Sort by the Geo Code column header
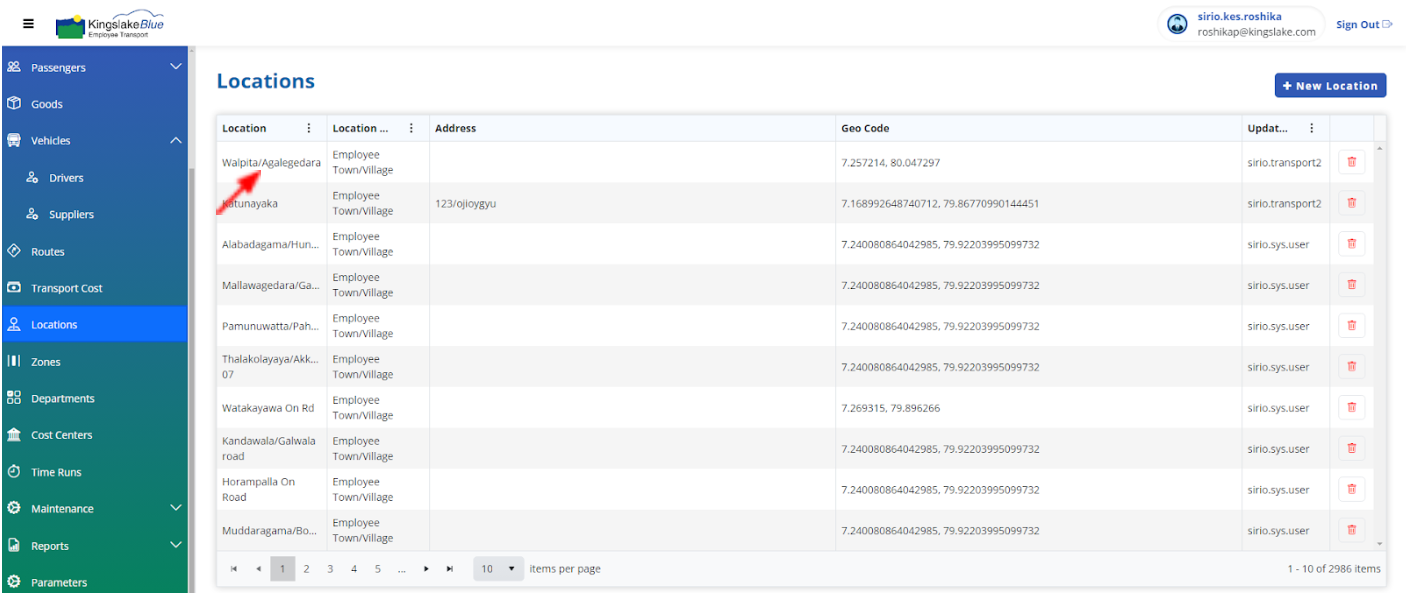This screenshot has height=593, width=1412. coord(1039,128)
